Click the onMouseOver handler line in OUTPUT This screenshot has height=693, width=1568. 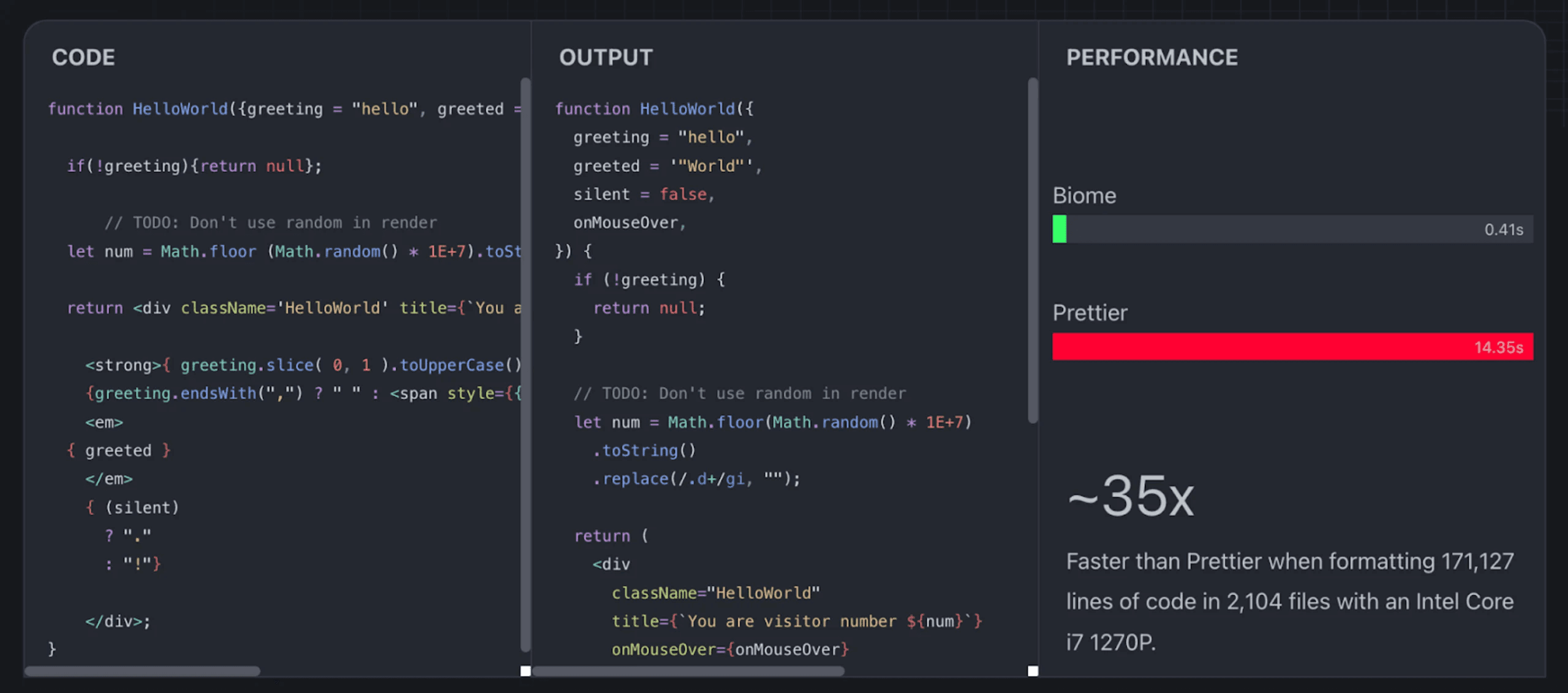tap(729, 649)
